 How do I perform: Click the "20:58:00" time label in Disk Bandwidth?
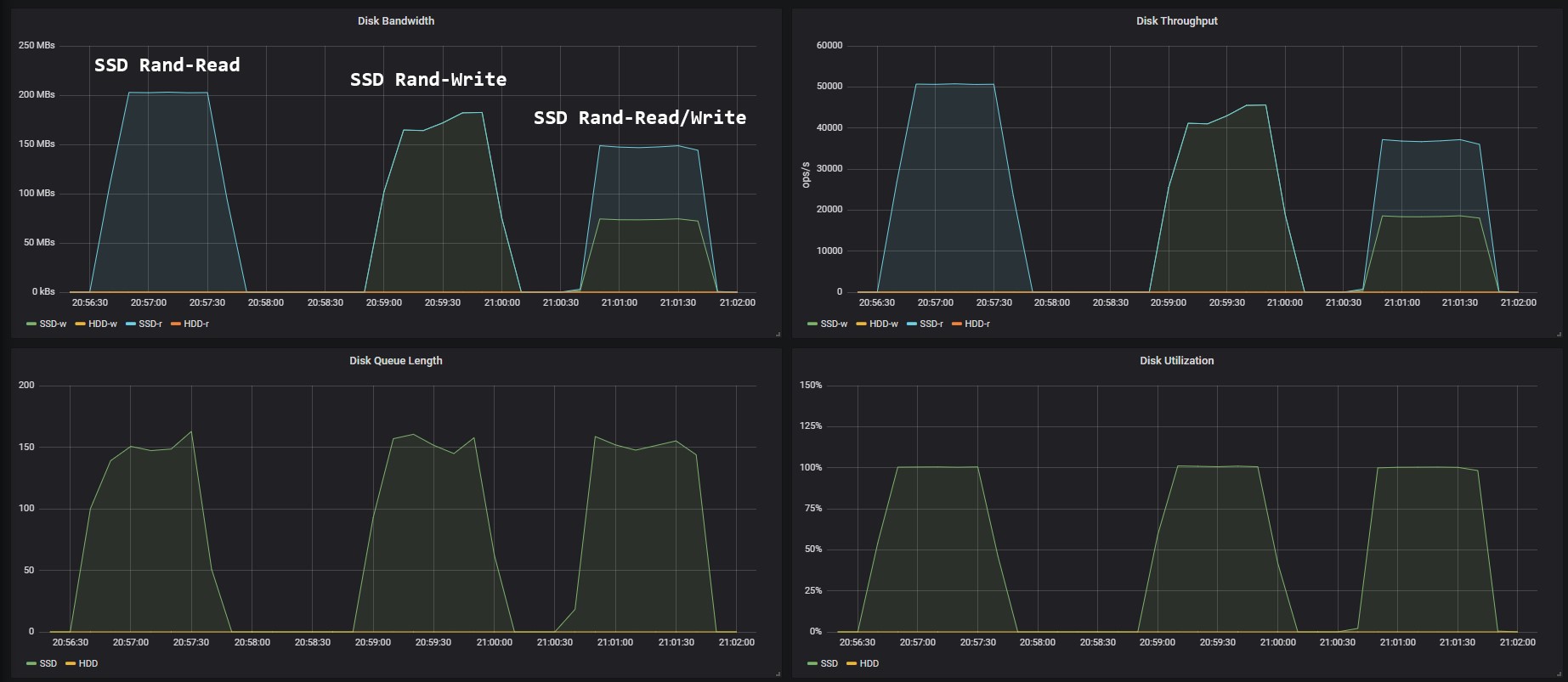coord(266,302)
